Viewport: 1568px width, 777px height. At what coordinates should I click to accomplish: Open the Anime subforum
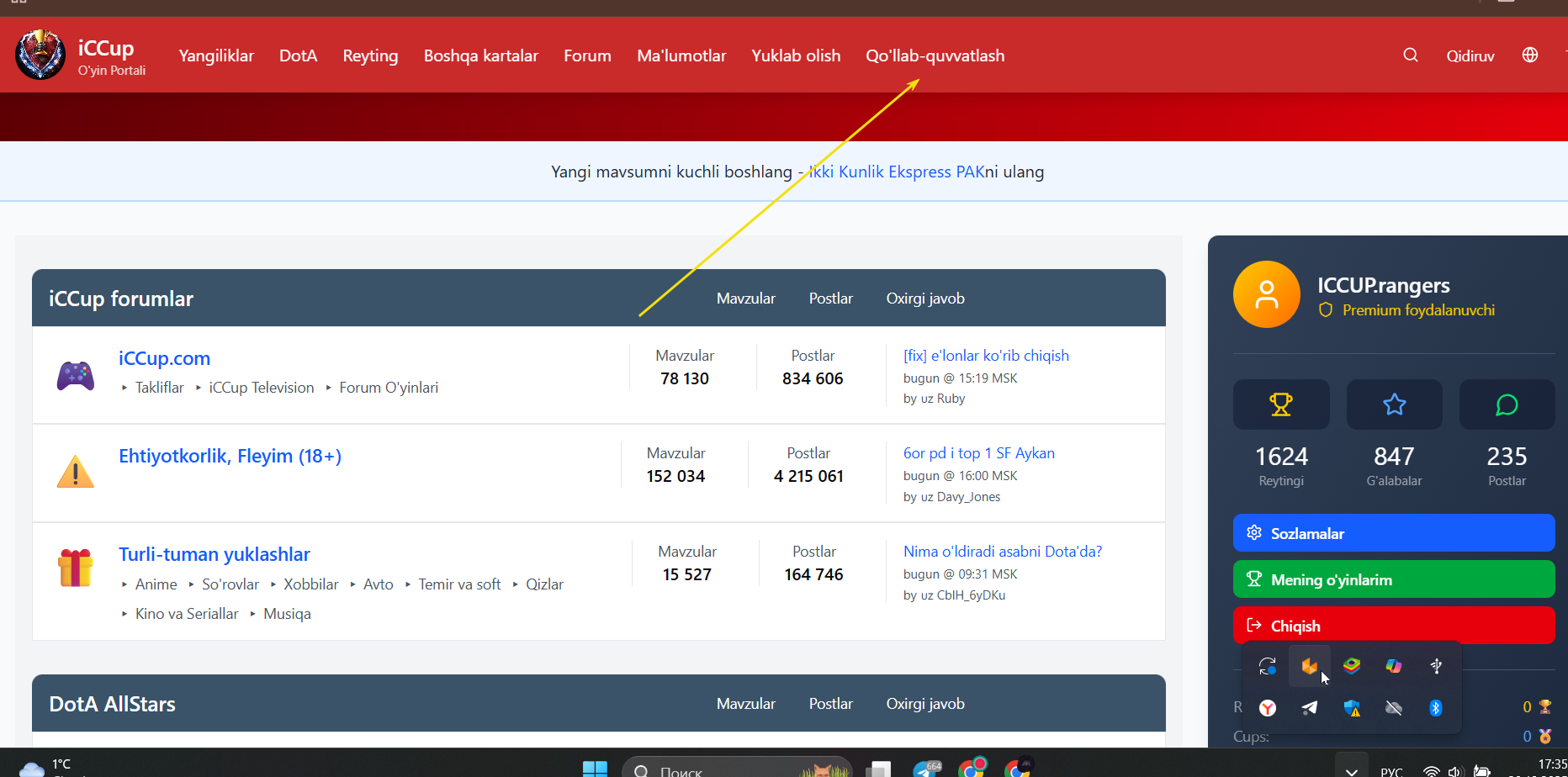[156, 584]
